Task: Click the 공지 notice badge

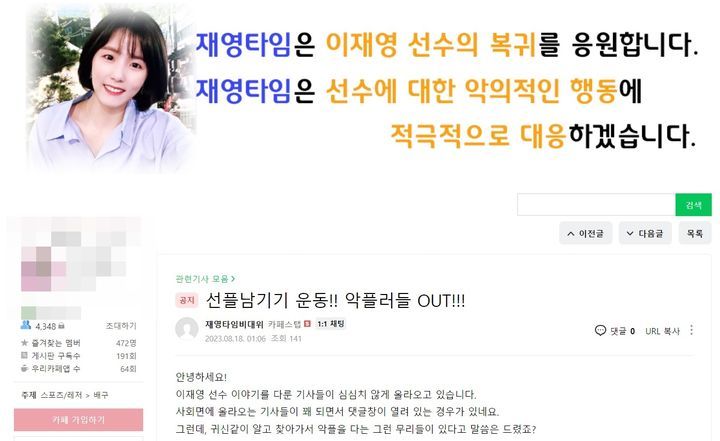Action: (186, 300)
